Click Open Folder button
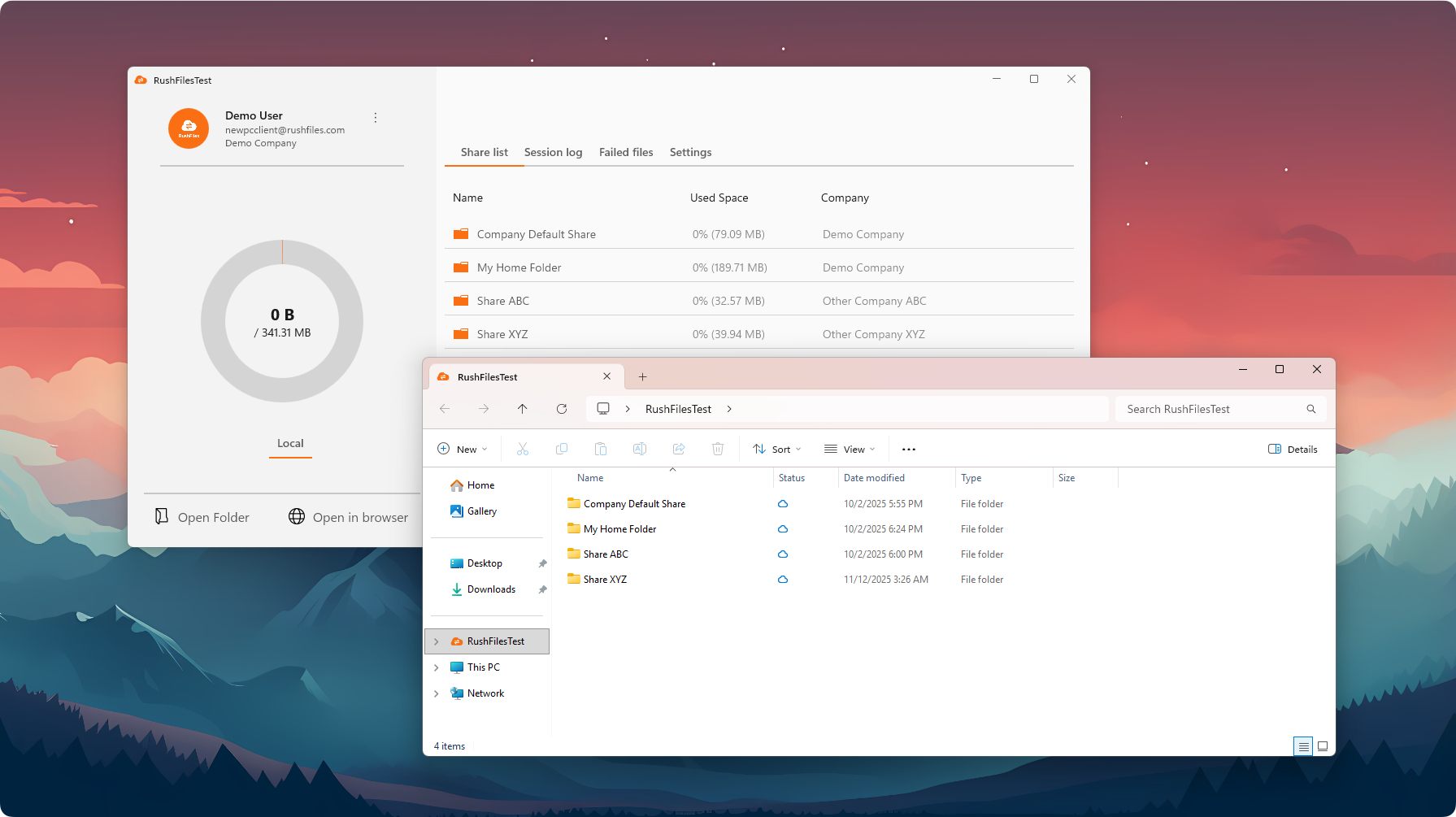Image resolution: width=1456 pixels, height=817 pixels. (202, 517)
